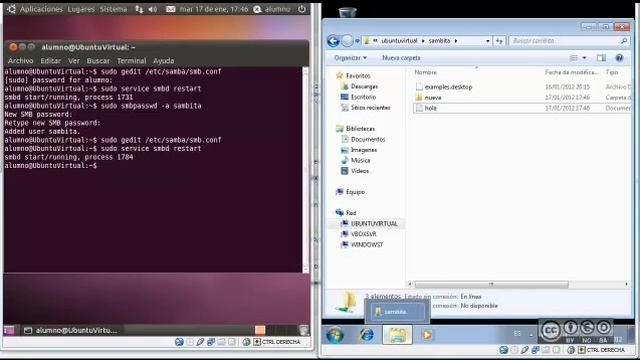The image size is (640, 360).
Task: Click the Windows Start orb
Action: [x=335, y=335]
